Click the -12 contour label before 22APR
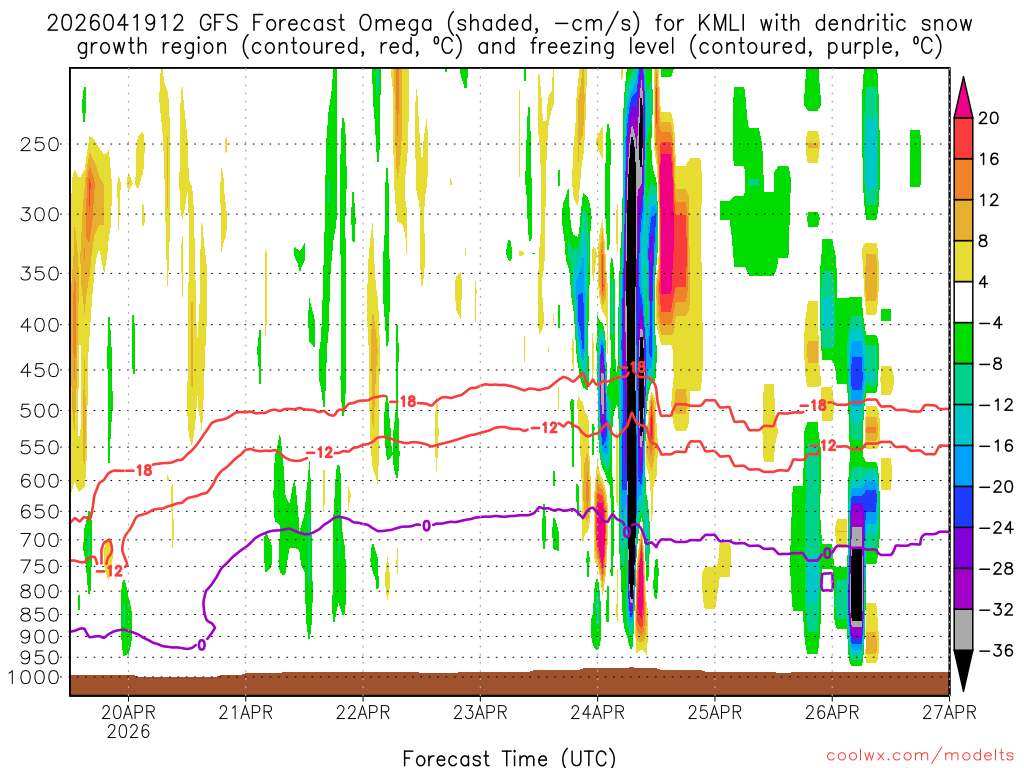 [319, 452]
